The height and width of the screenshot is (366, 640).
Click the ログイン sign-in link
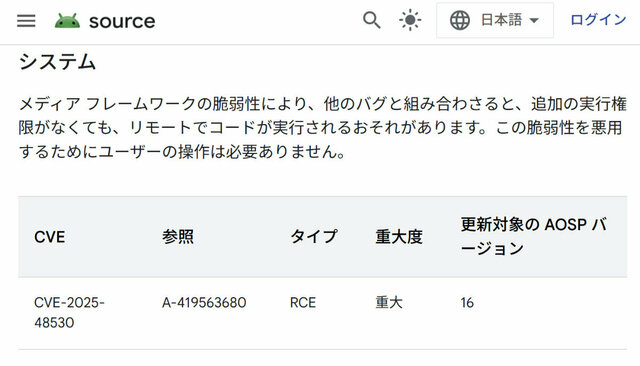tap(598, 20)
